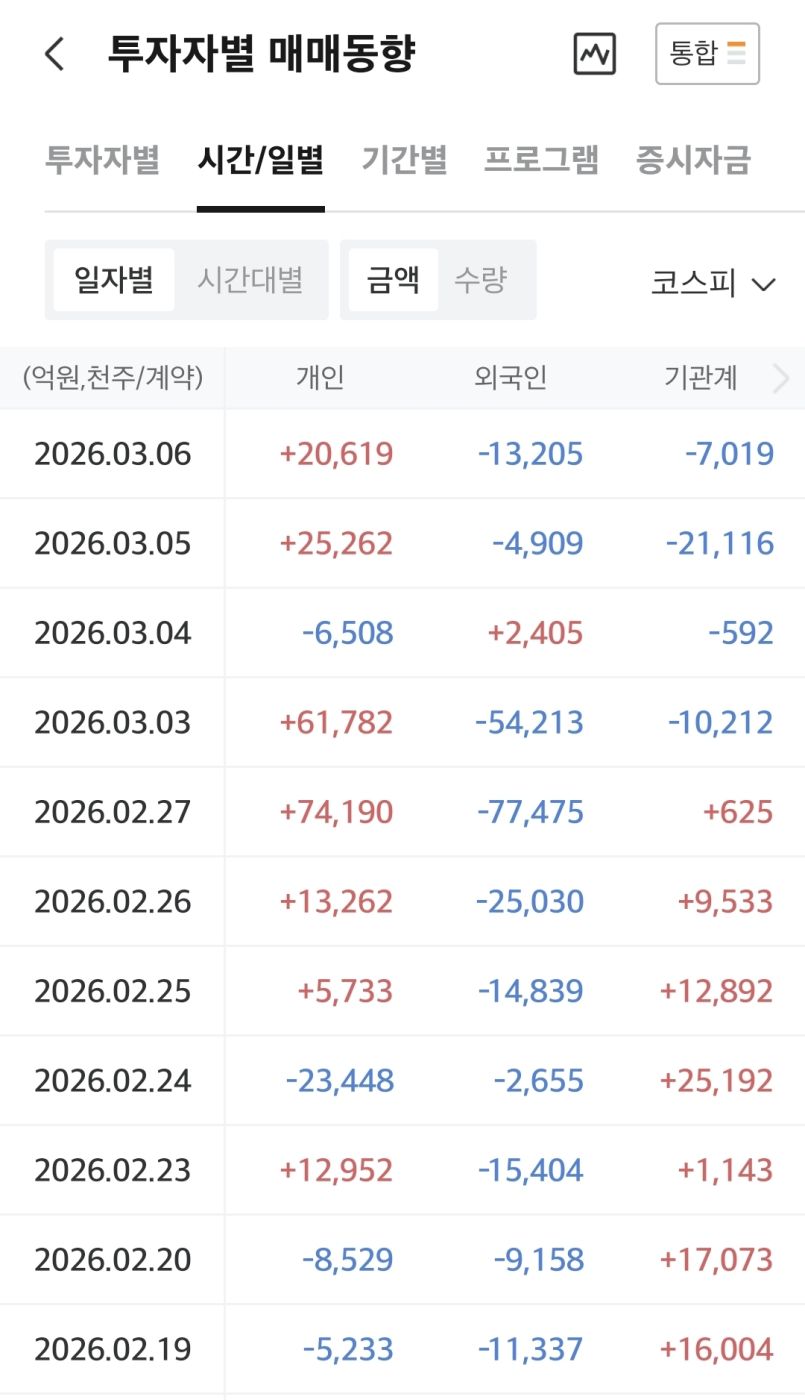Go to the 프로그램 tab
Screen dimensions: 805x1400
[x=541, y=160]
